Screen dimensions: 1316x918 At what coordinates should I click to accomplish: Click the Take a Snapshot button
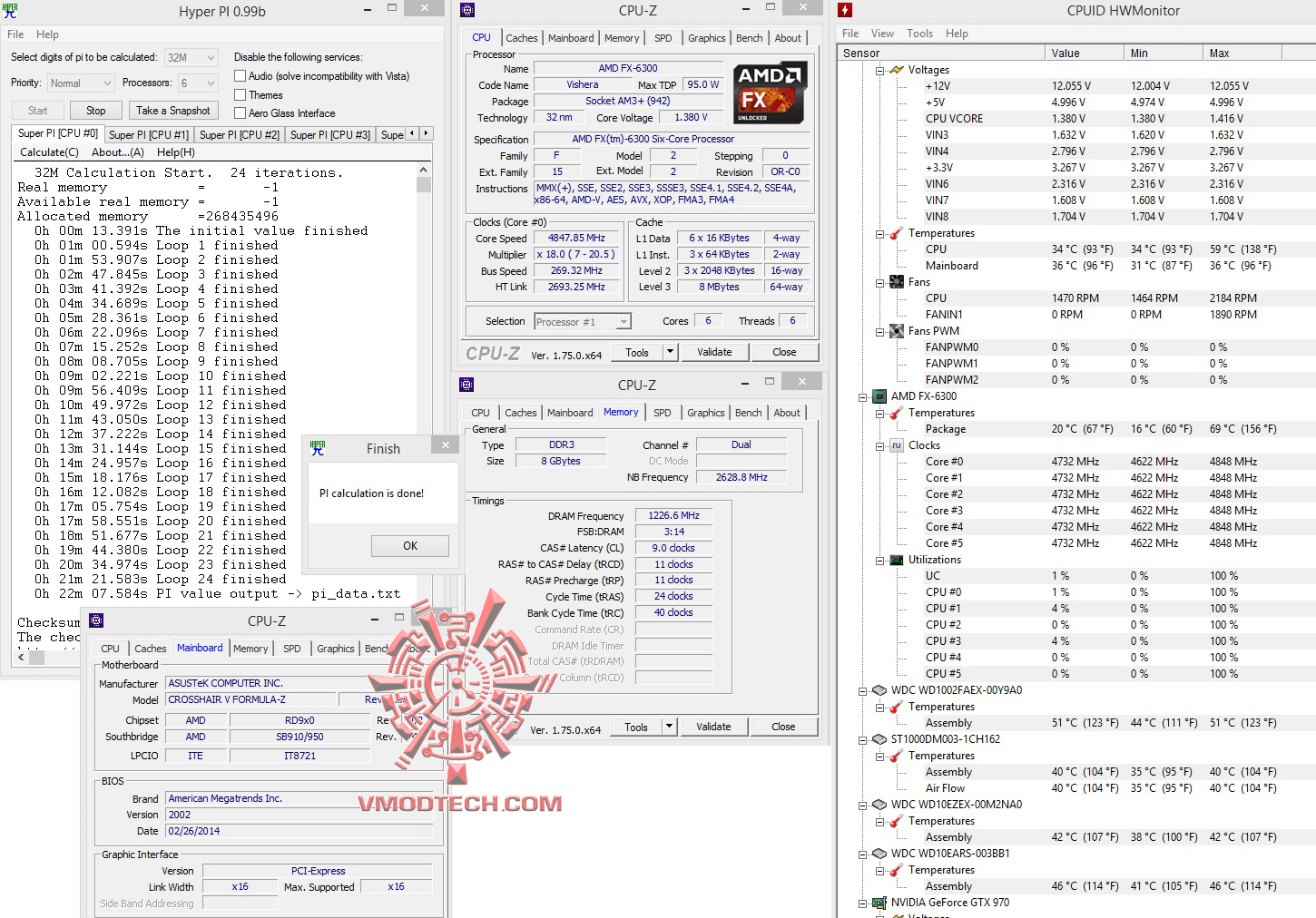tap(173, 111)
